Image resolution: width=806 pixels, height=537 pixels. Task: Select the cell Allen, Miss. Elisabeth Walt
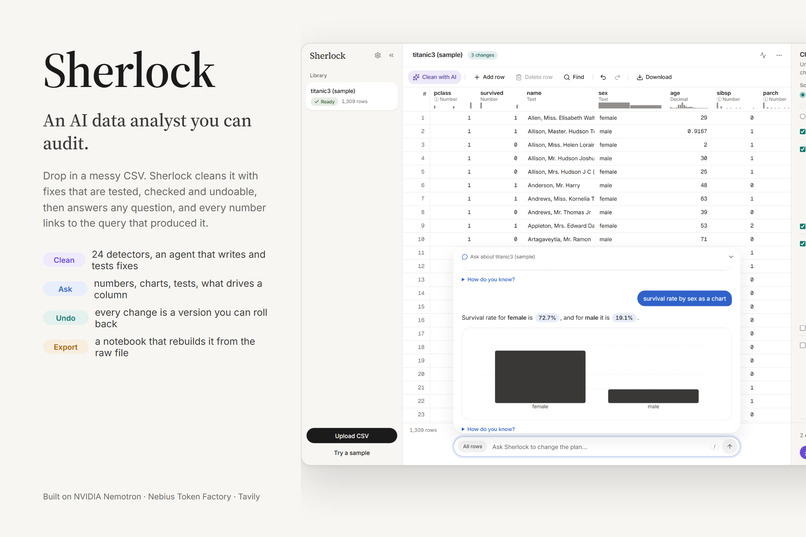point(560,118)
